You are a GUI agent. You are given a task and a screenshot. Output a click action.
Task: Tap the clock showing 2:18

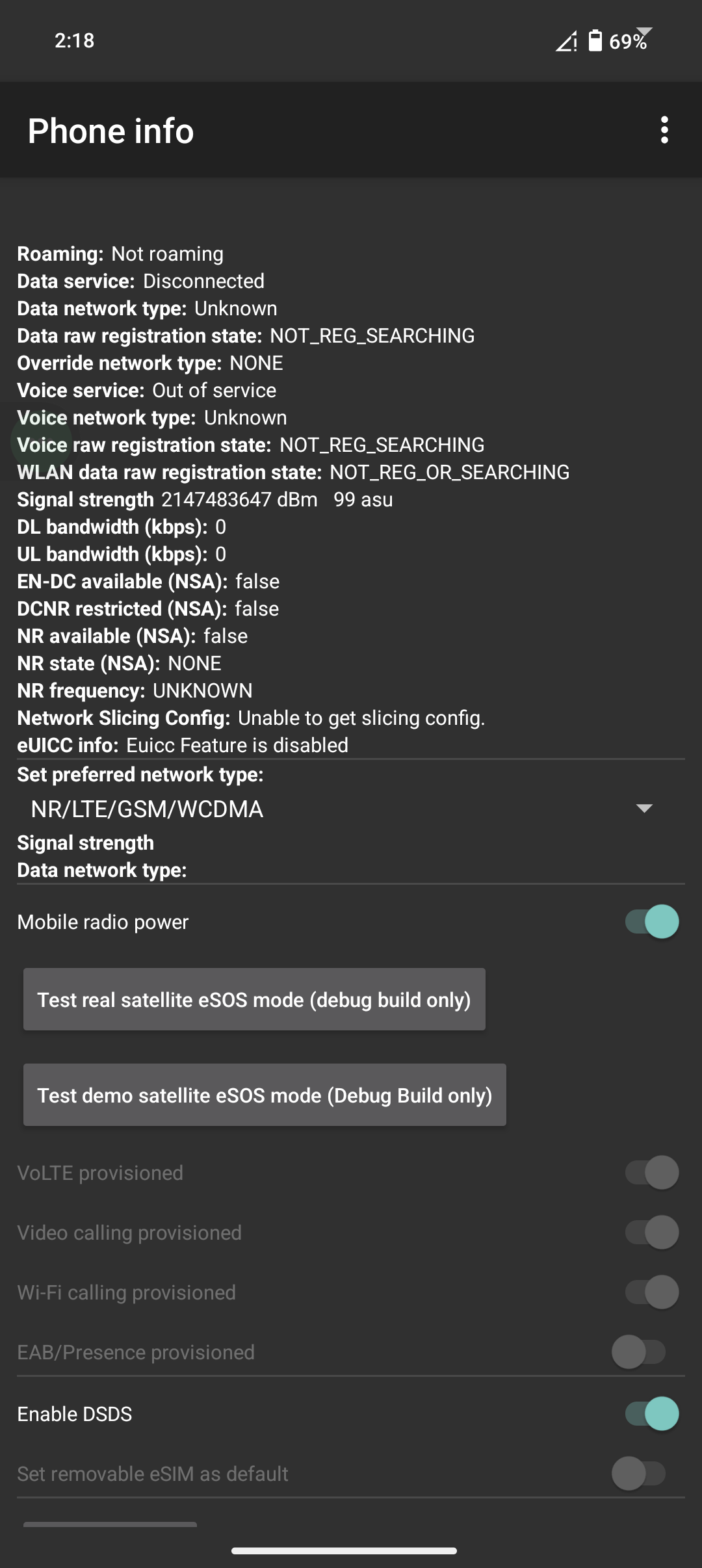coord(75,41)
